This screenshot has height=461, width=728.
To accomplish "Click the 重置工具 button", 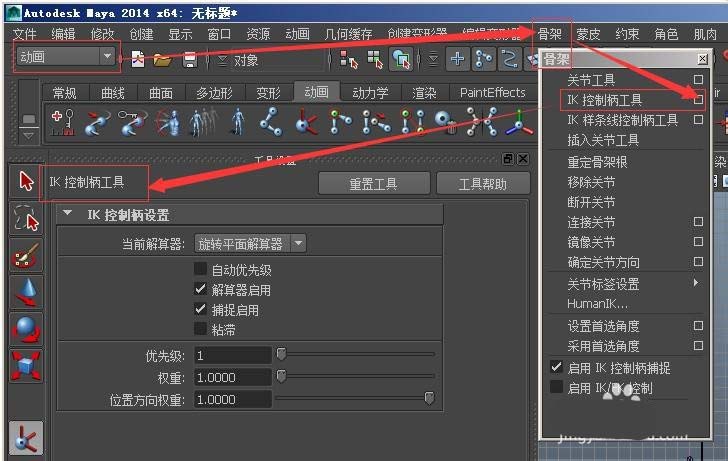I will click(x=374, y=184).
